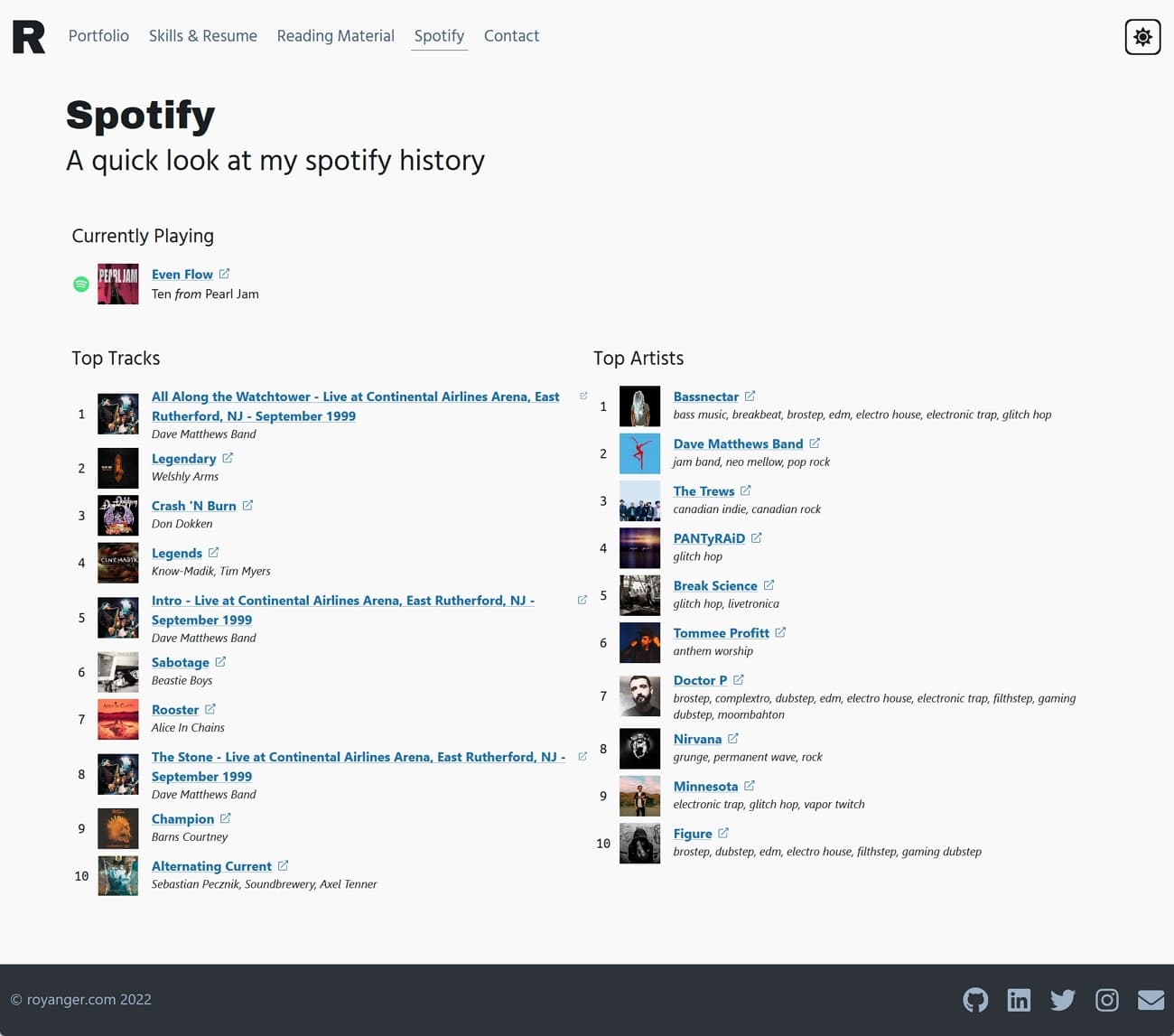Click the "© royanger.com 2022" footer text
The width and height of the screenshot is (1174, 1036).
tap(81, 1000)
